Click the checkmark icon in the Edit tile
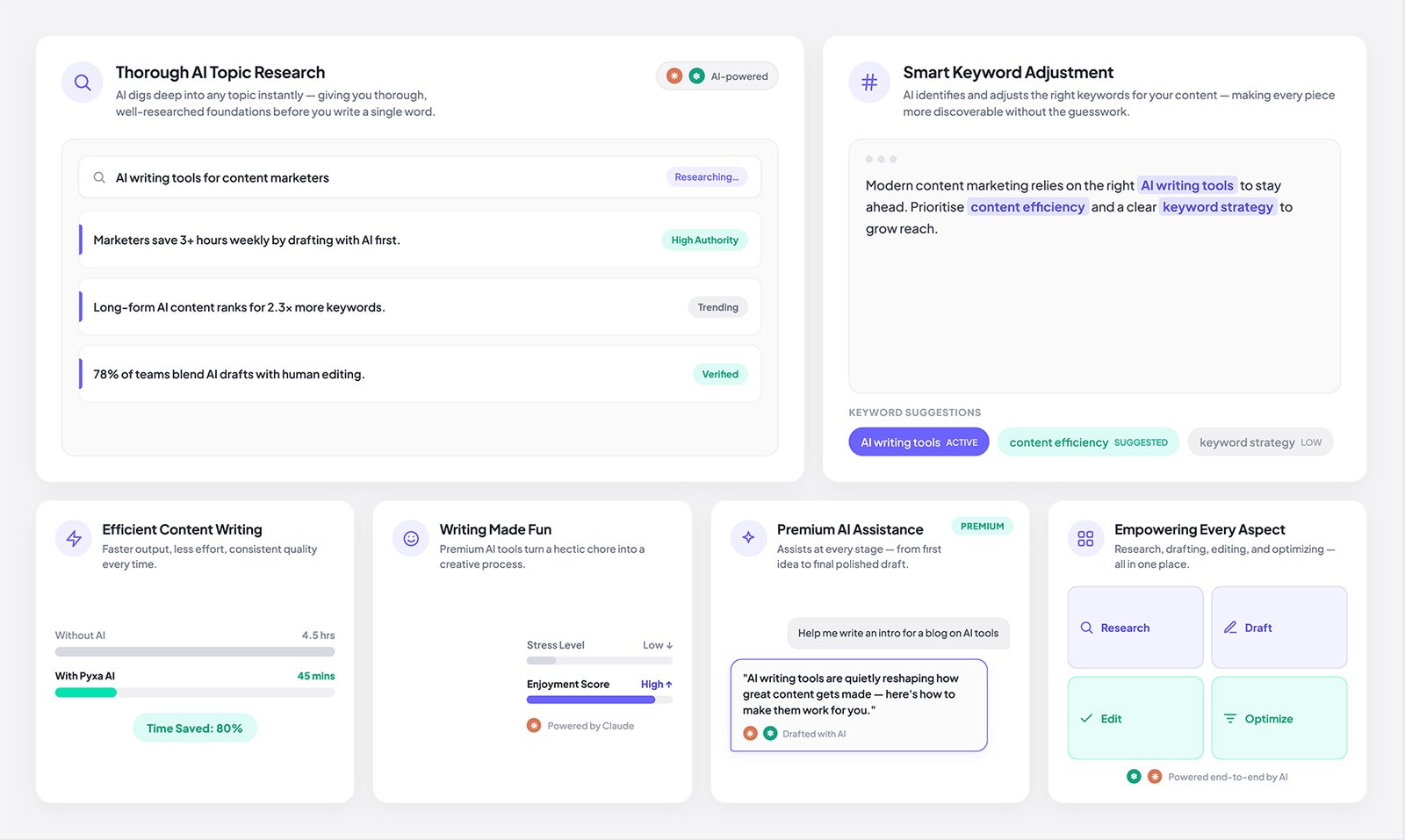The width and height of the screenshot is (1405, 840). tap(1086, 718)
